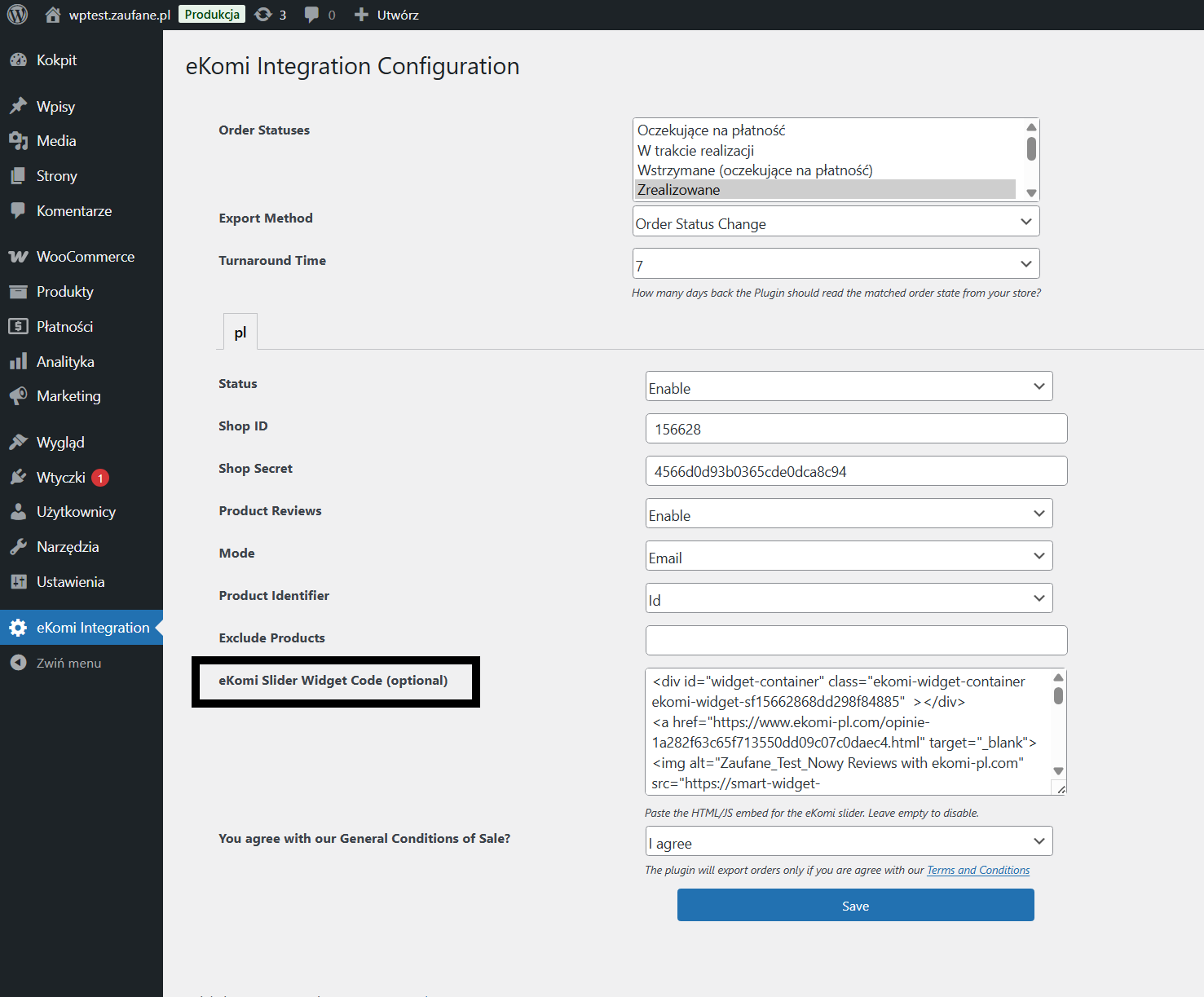This screenshot has width=1204, height=997.
Task: Select the pl language tab
Action: 240,333
